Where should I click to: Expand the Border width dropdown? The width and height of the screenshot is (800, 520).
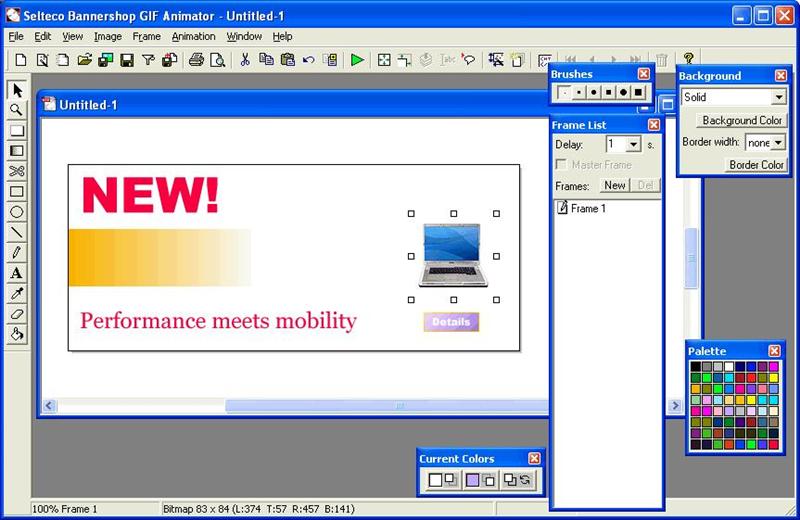point(778,143)
